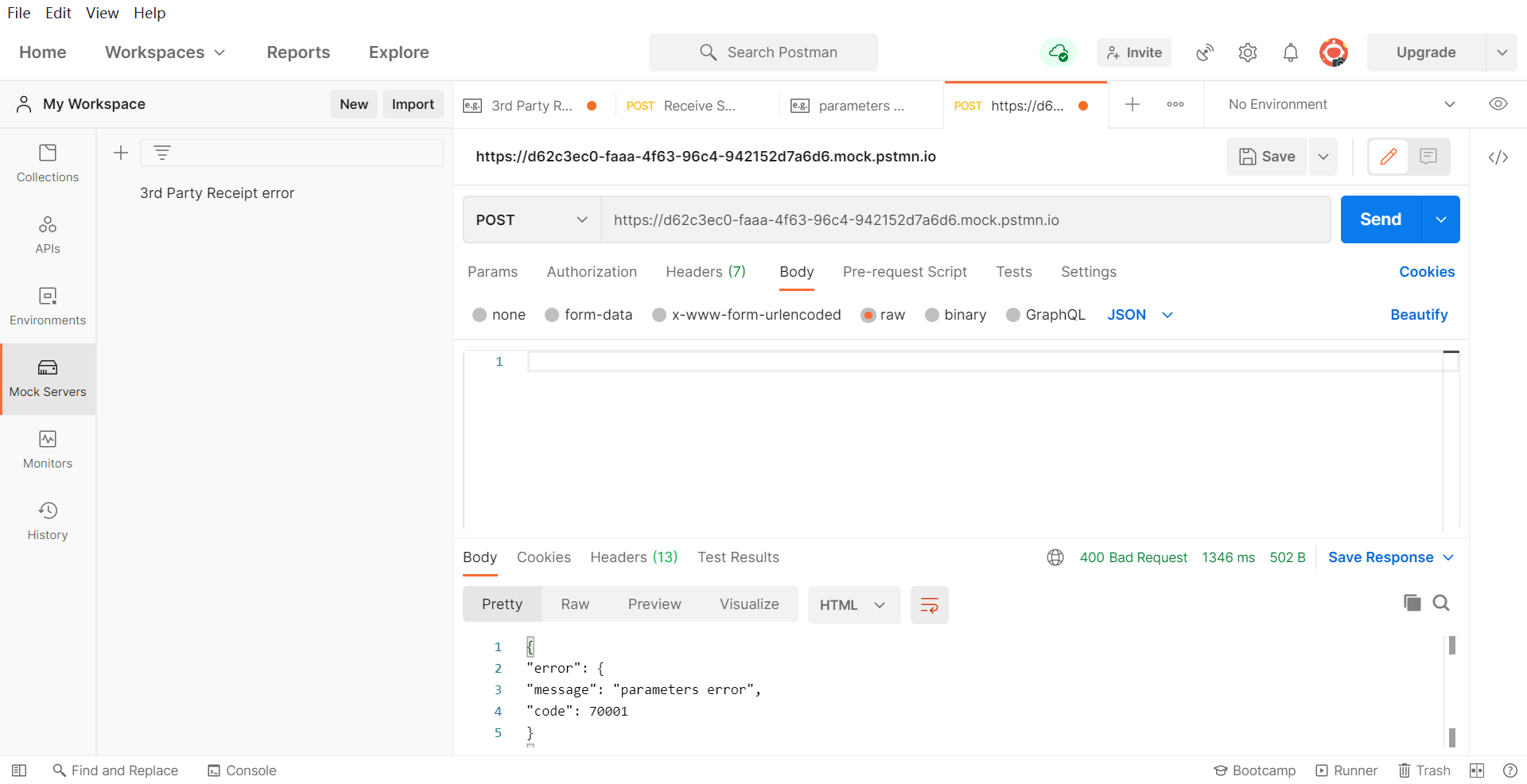
Task: Open the notifications bell
Action: coord(1291,52)
